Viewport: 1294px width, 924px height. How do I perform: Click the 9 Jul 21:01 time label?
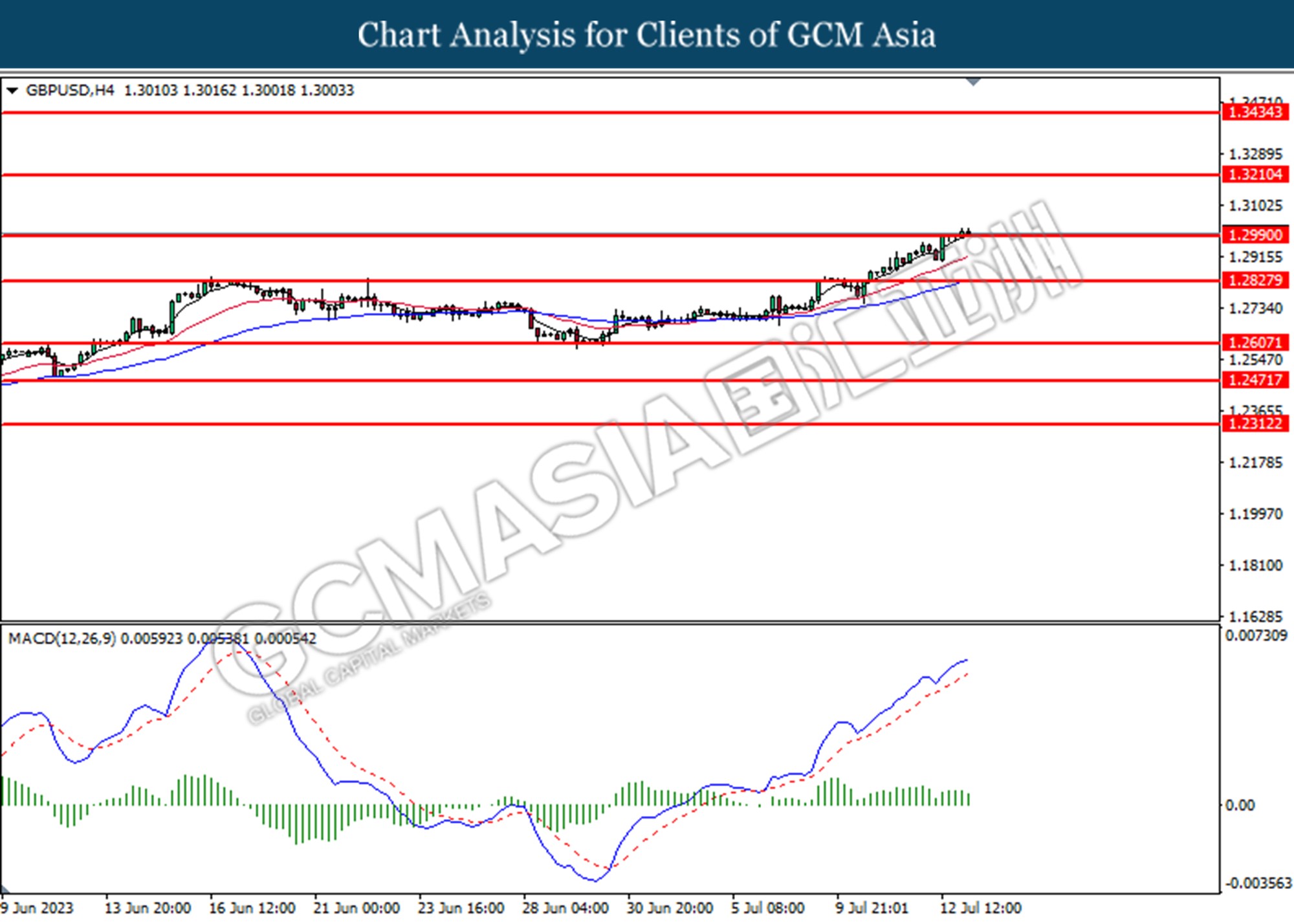pos(872,908)
